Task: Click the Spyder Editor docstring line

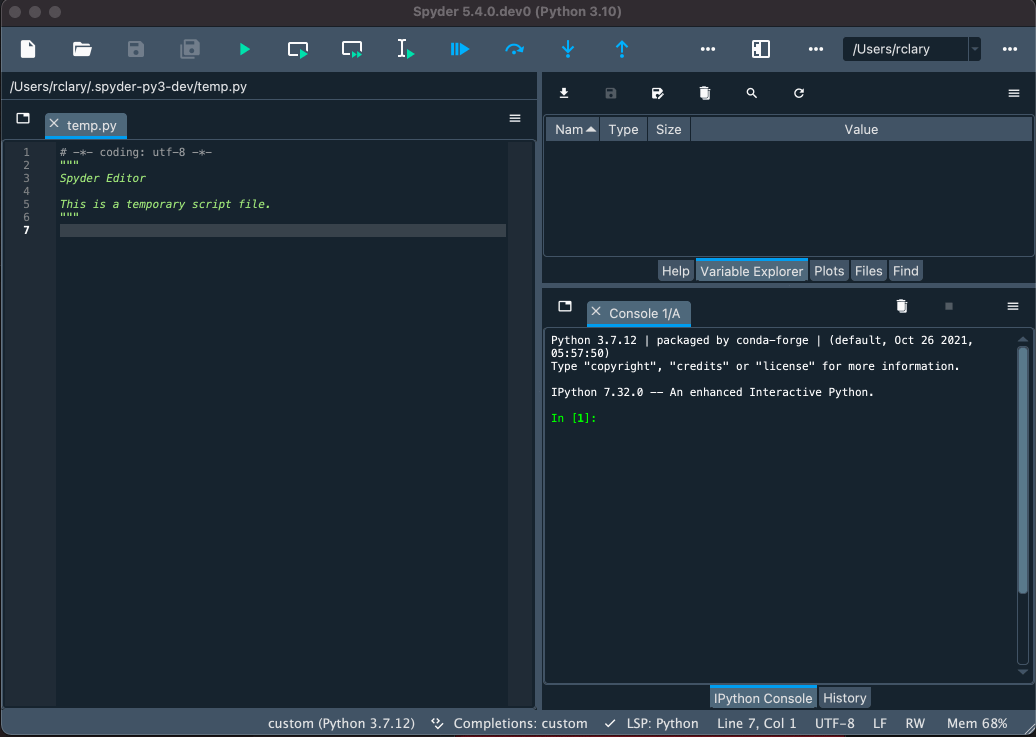Action: coord(102,178)
